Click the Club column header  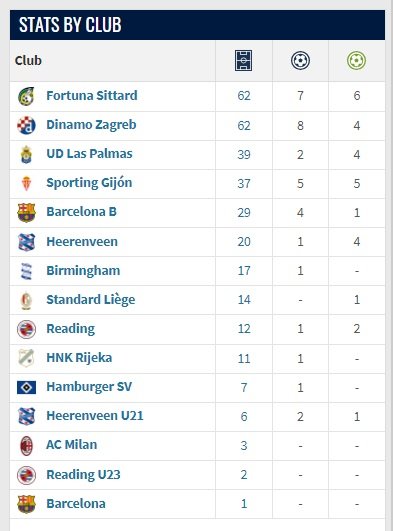click(x=28, y=61)
